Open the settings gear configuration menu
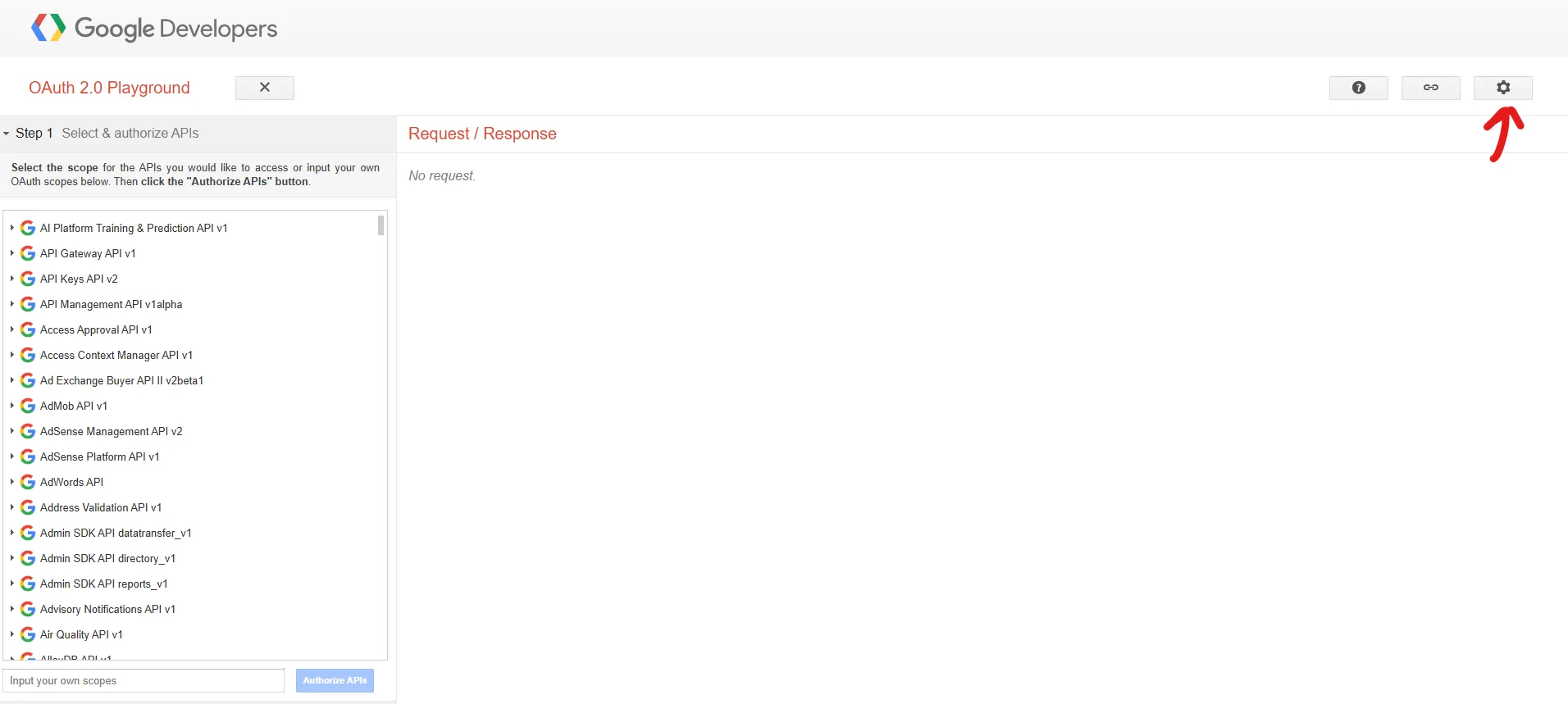This screenshot has width=1568, height=704. pos(1502,88)
